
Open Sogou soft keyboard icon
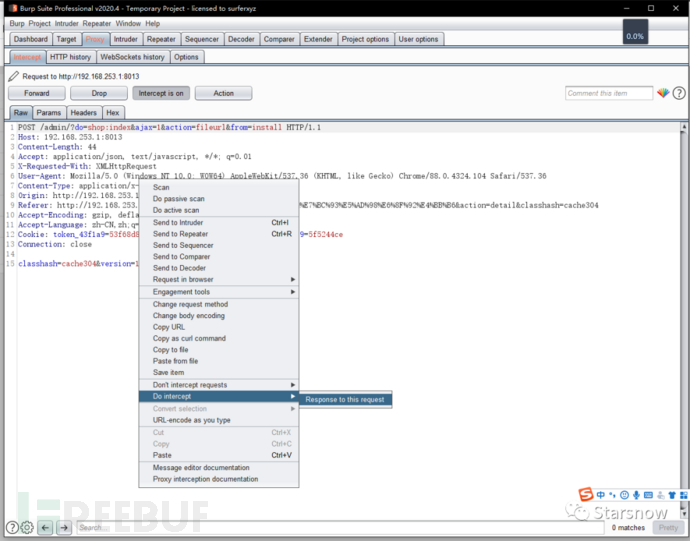pos(648,495)
